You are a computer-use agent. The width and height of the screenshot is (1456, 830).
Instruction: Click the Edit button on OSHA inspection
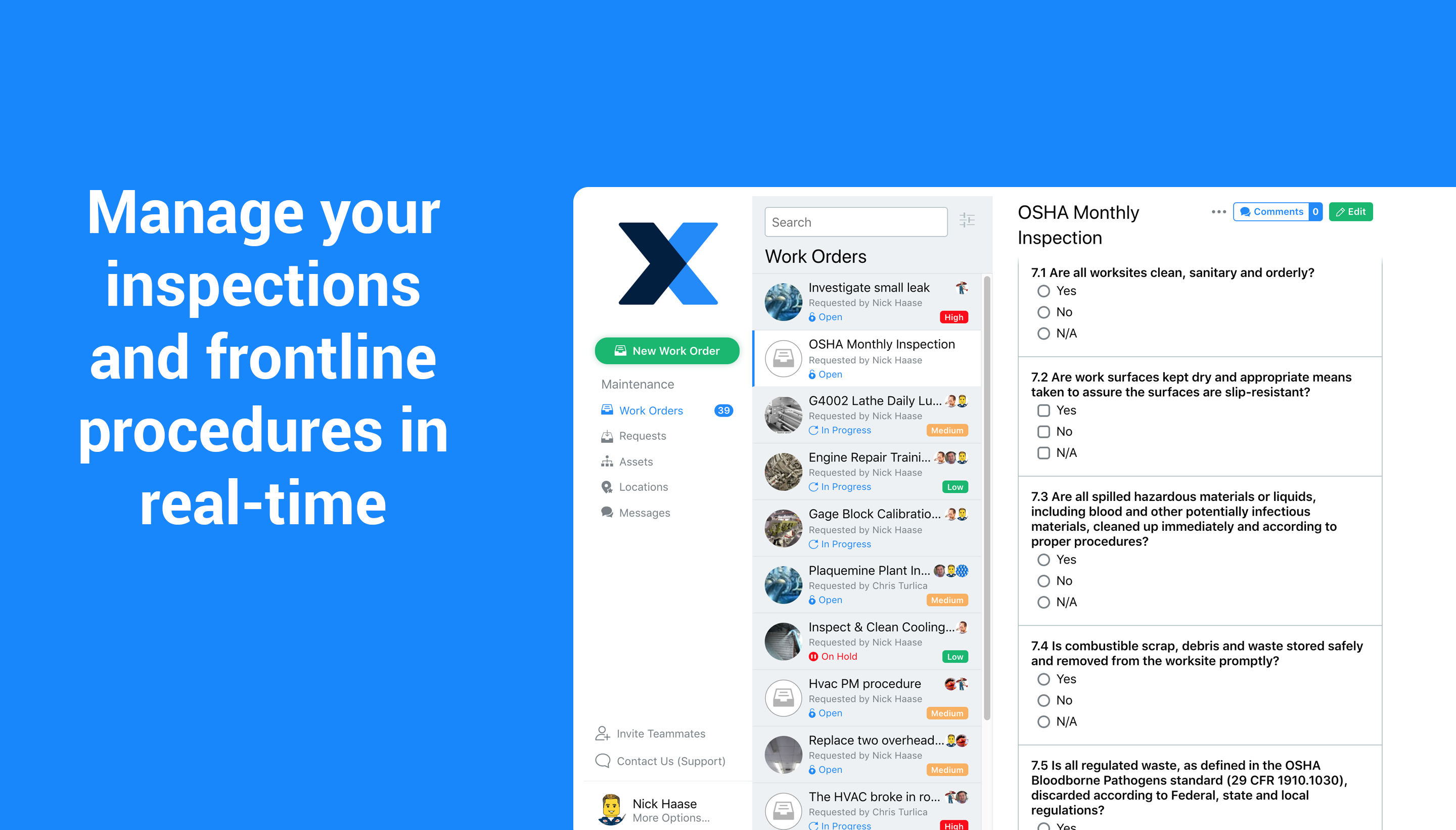(1351, 212)
